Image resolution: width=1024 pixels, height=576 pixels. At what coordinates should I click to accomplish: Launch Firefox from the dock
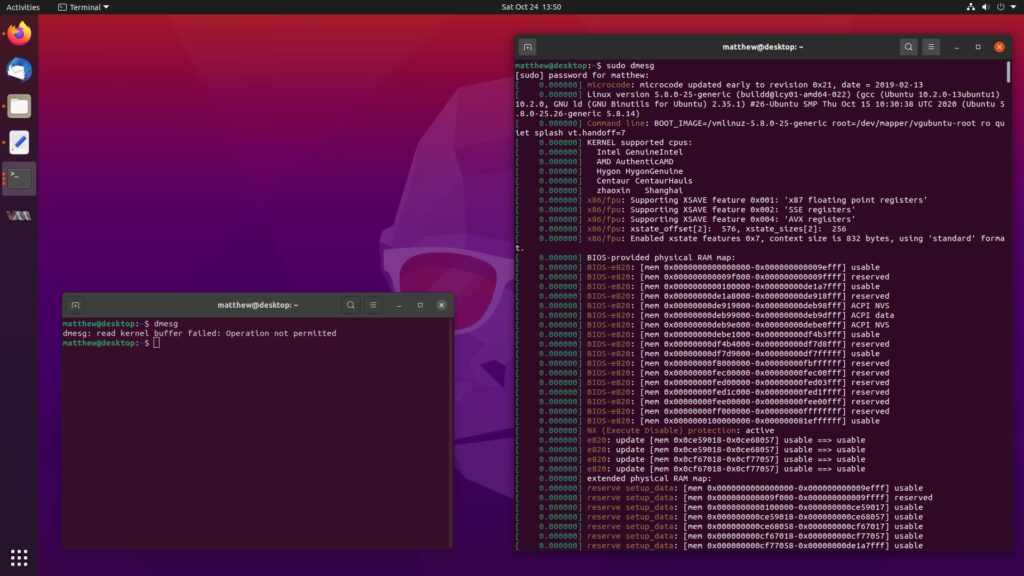point(19,34)
